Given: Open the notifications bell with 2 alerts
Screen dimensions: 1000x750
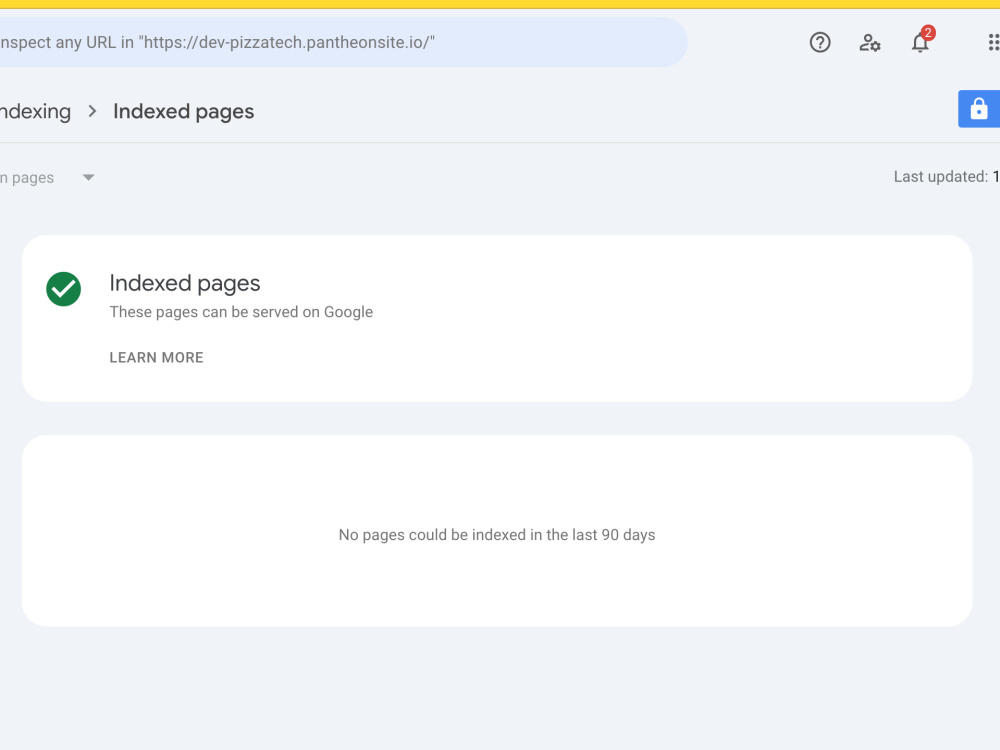Looking at the screenshot, I should (x=922, y=41).
